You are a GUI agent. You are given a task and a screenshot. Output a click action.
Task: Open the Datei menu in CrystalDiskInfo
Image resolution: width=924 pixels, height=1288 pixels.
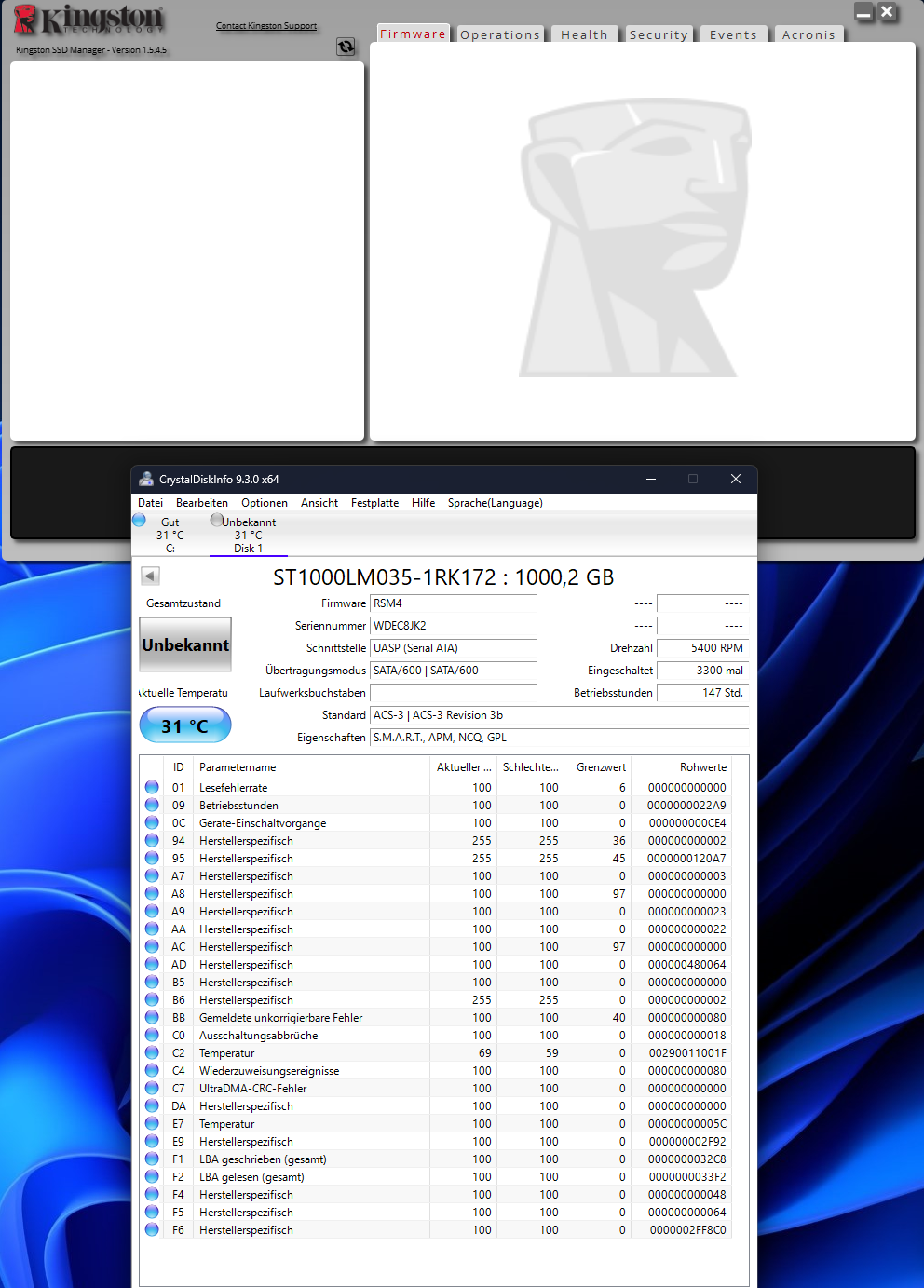coord(150,503)
